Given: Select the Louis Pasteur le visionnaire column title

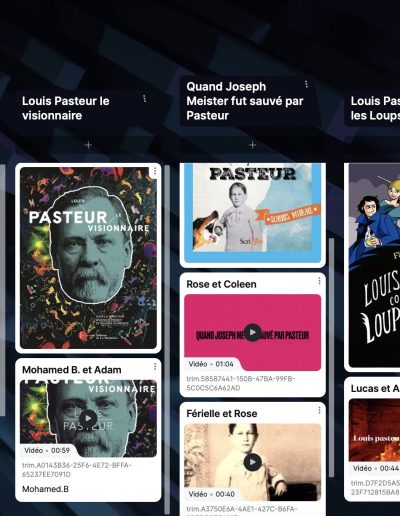Looking at the screenshot, I should [x=66, y=108].
